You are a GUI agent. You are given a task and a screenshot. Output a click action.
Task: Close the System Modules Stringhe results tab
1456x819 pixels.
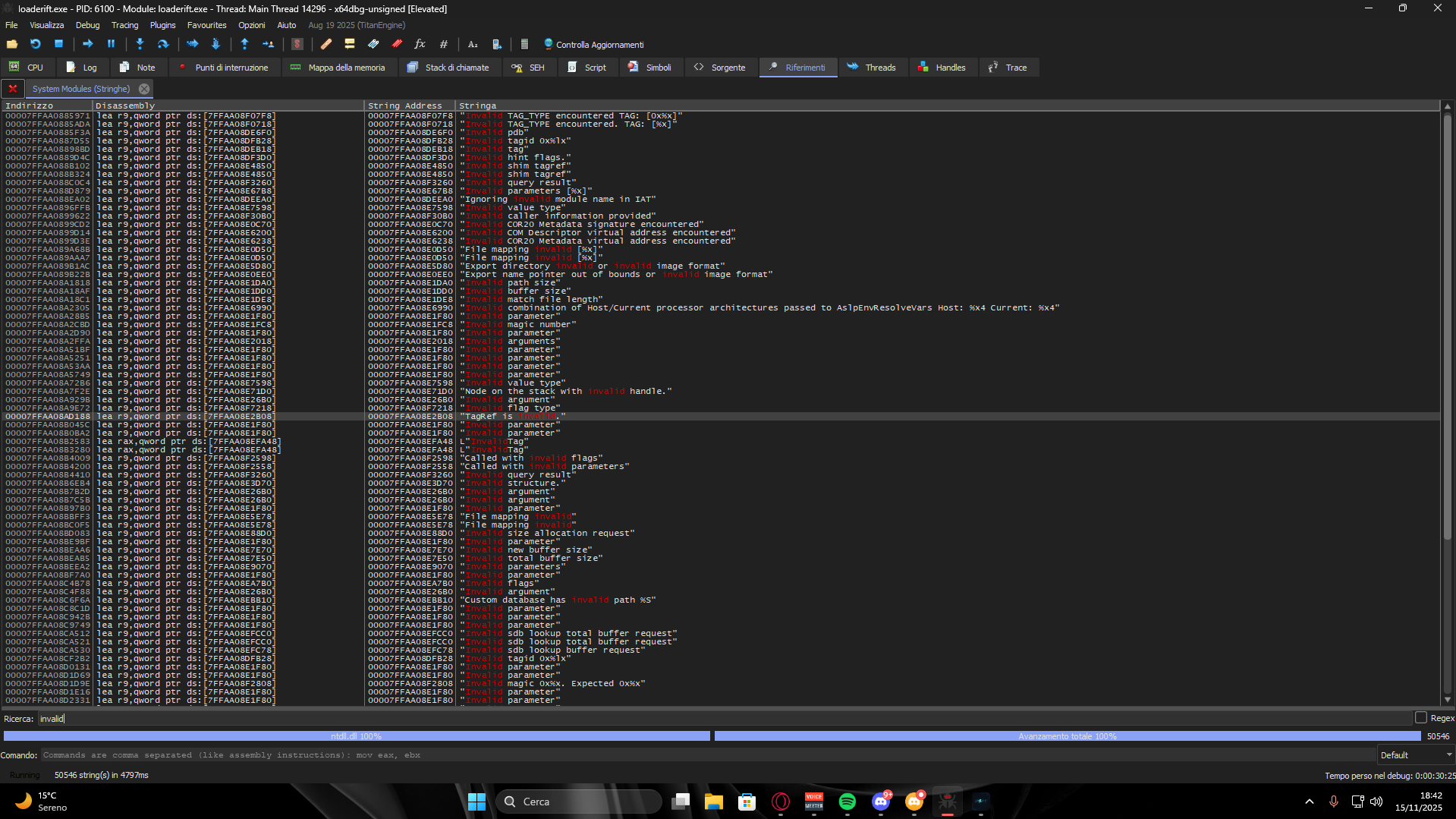(144, 88)
